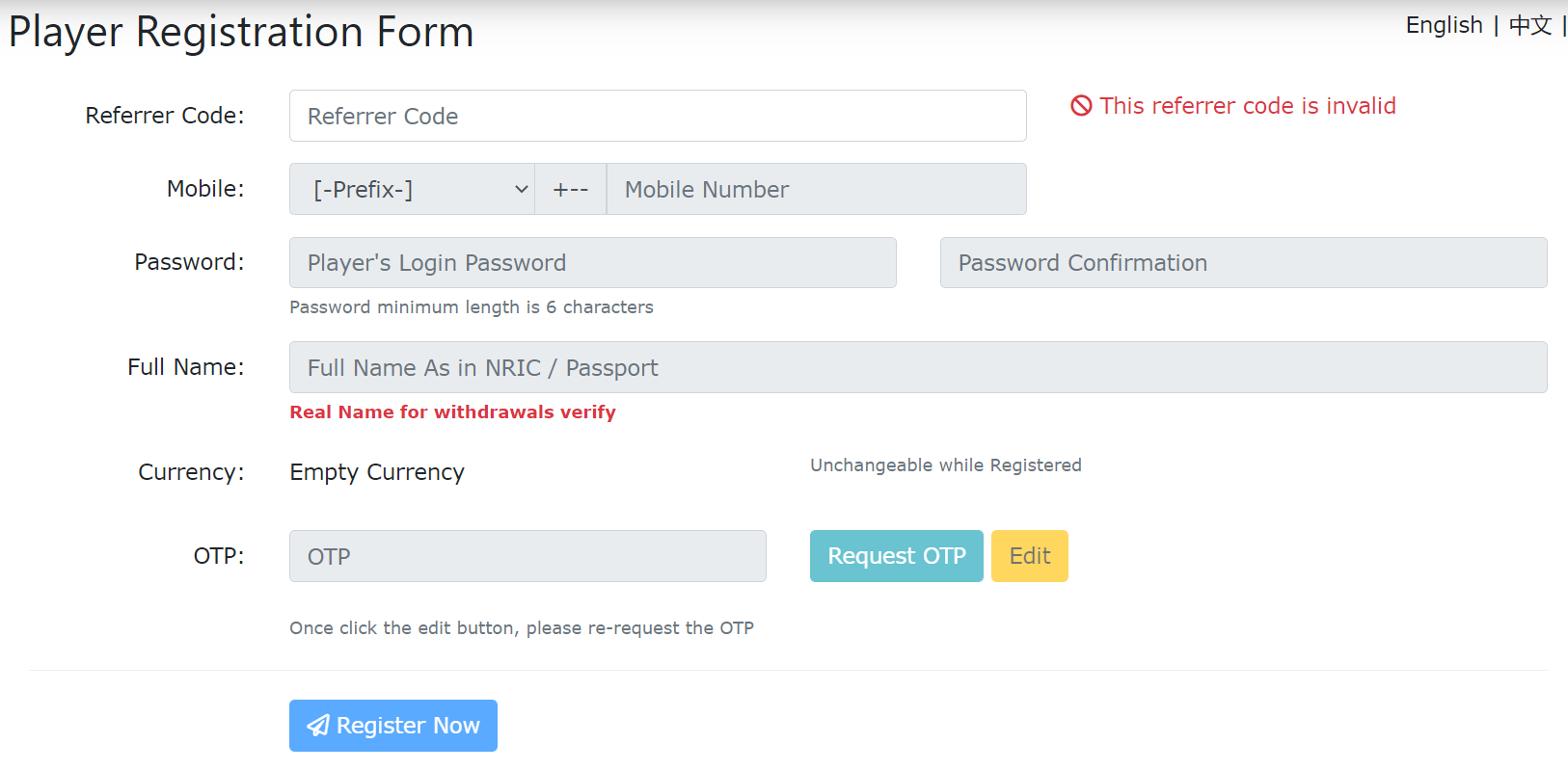Click the Password Confirmation field
This screenshot has height=770, width=1568.
1244,262
